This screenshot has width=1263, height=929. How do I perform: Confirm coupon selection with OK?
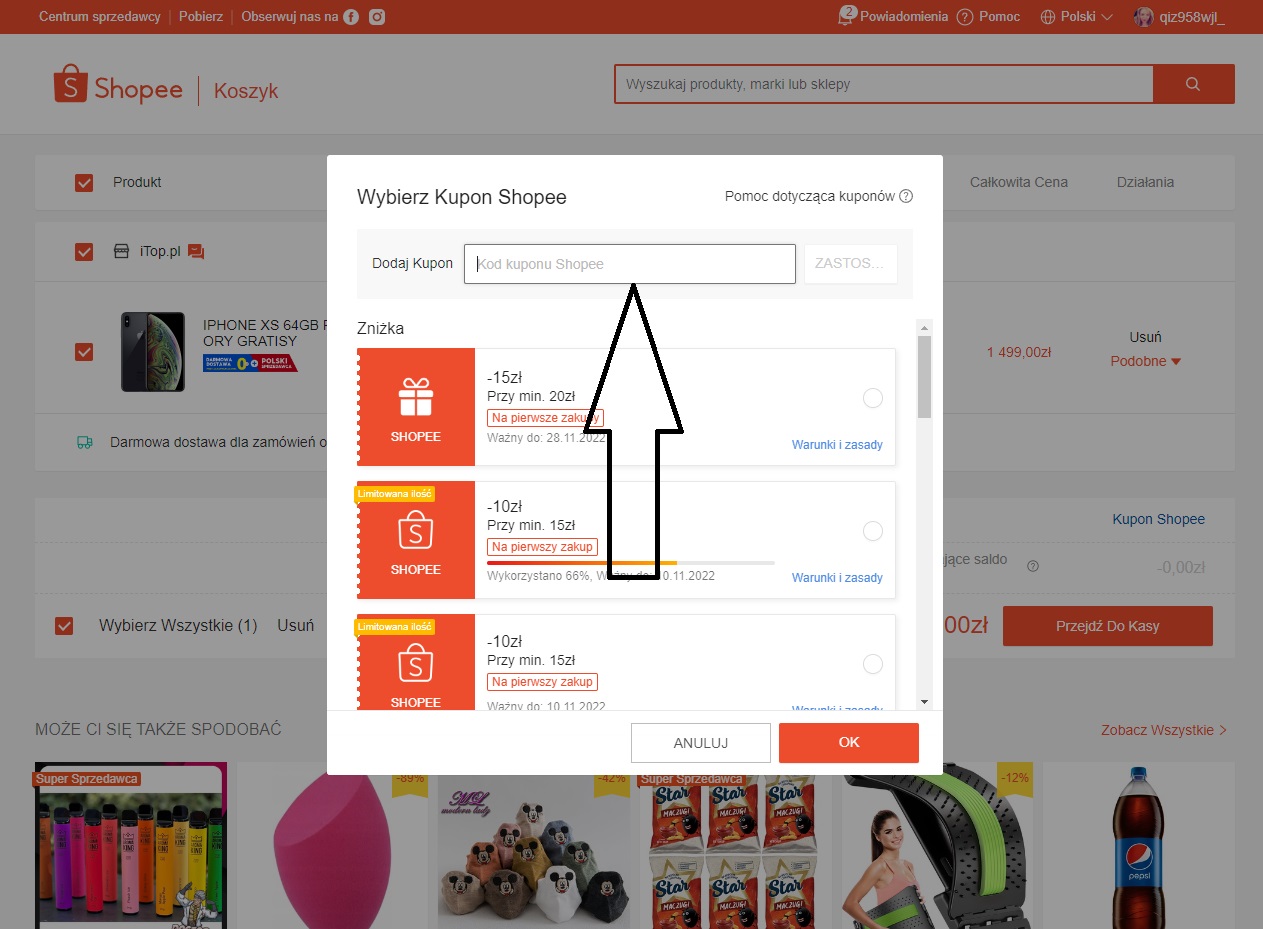849,743
